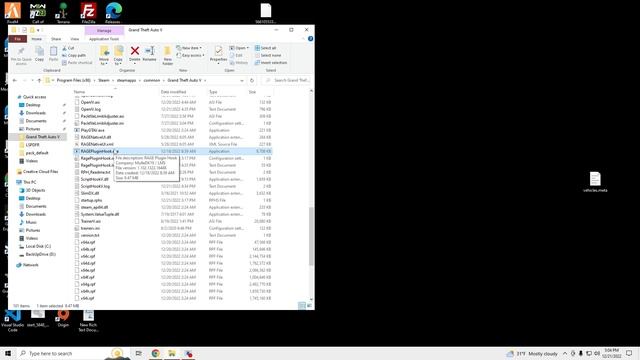Sort by the Date modified column header
The width and height of the screenshot is (640, 360).
[173, 92]
